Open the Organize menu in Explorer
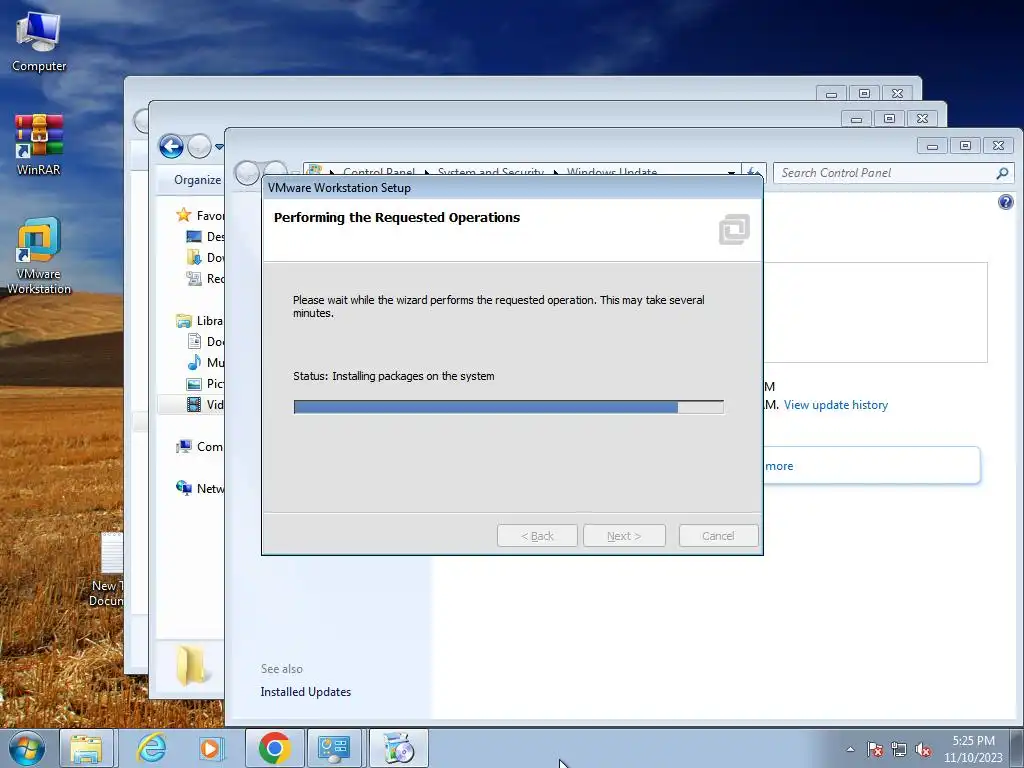This screenshot has height=768, width=1024. [x=197, y=180]
